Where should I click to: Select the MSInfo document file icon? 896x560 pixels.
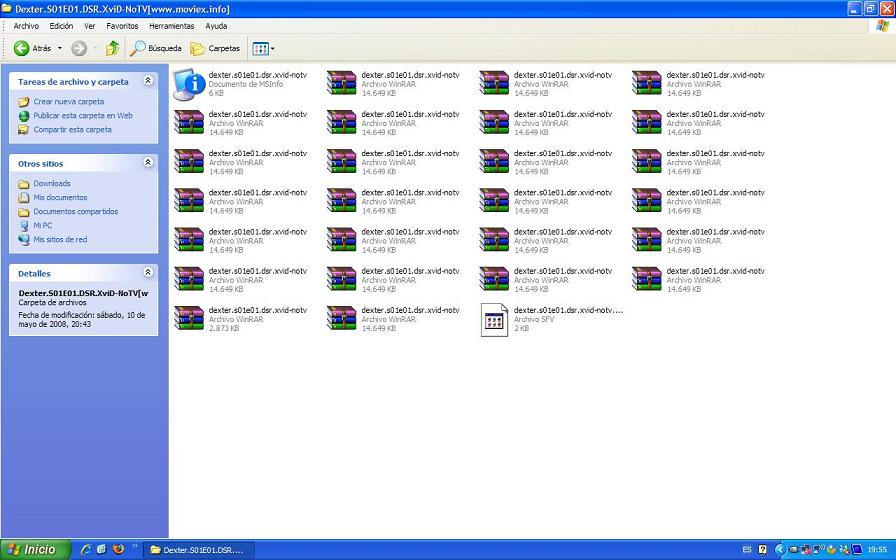click(189, 84)
